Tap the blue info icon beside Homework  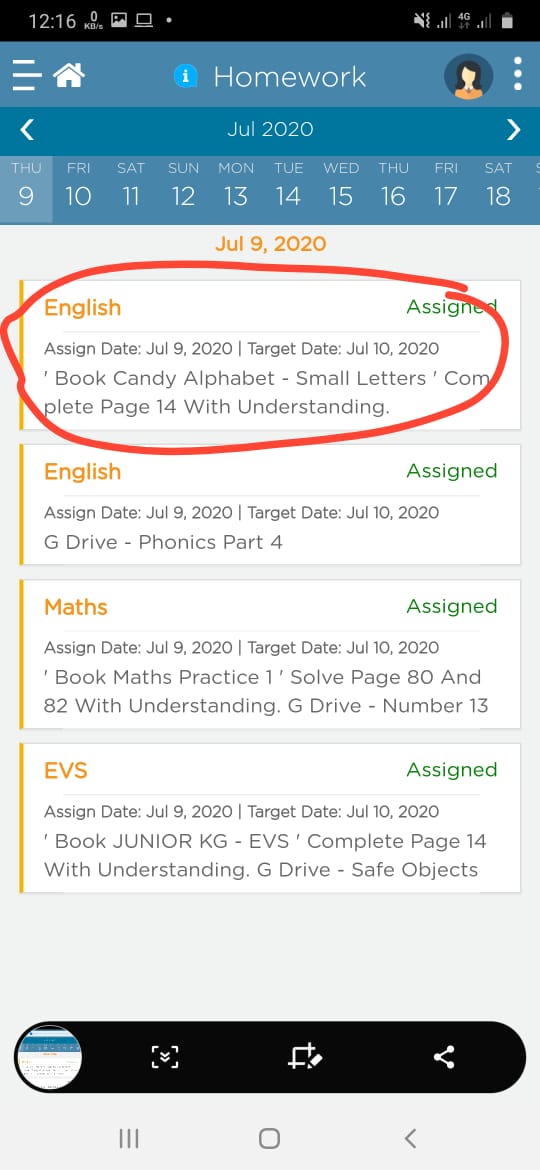pyautogui.click(x=185, y=76)
